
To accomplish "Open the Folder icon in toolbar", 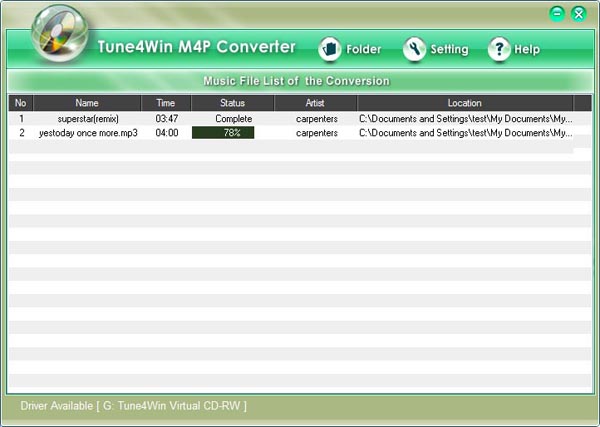I will [x=329, y=49].
